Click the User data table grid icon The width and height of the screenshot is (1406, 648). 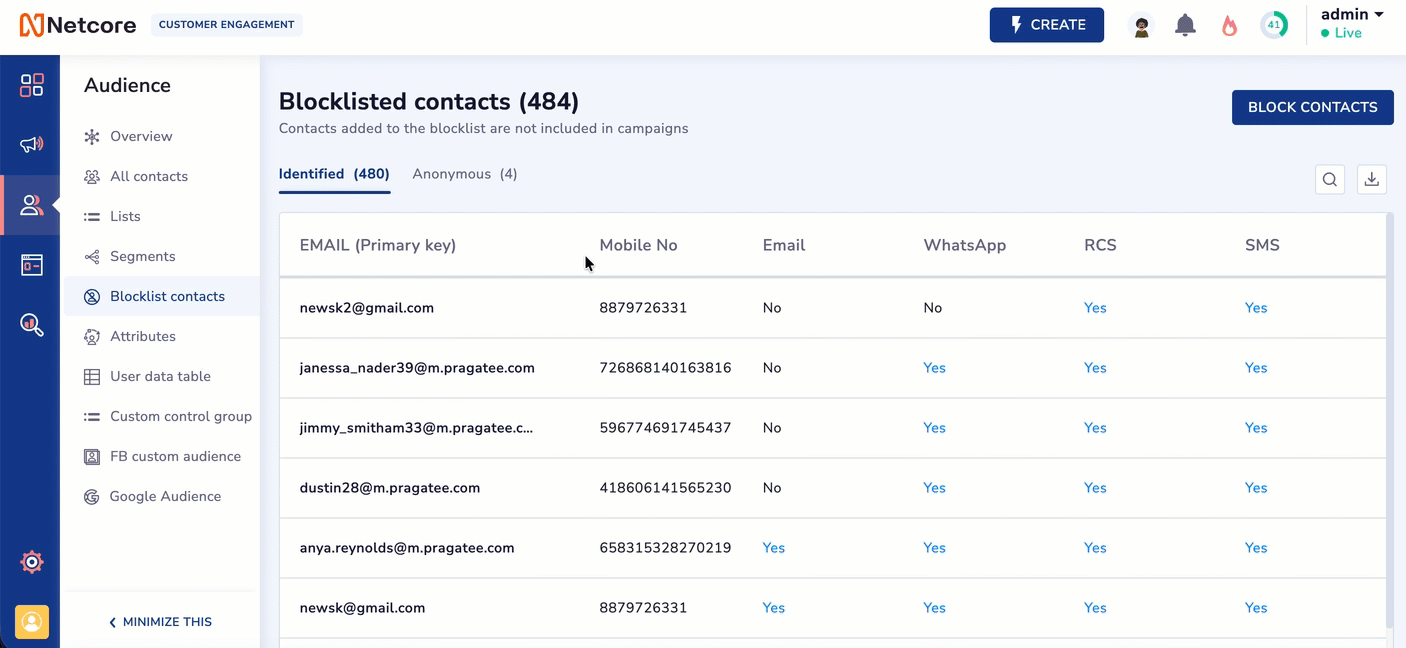click(92, 377)
